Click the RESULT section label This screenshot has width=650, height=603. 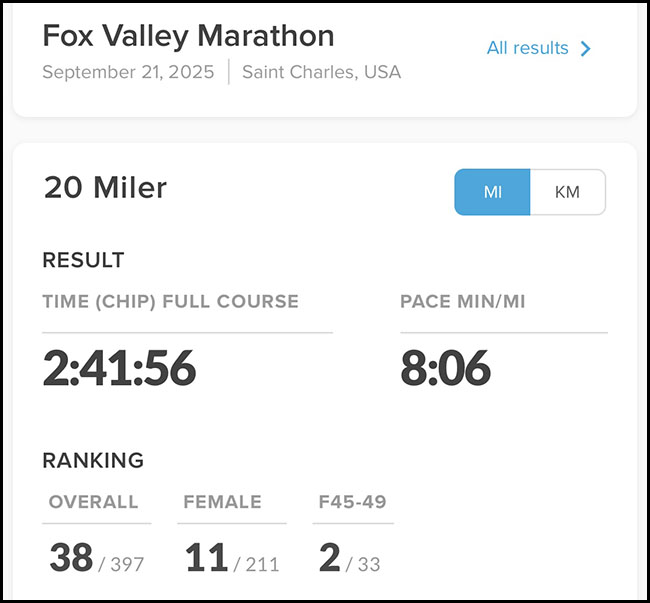[x=83, y=260]
